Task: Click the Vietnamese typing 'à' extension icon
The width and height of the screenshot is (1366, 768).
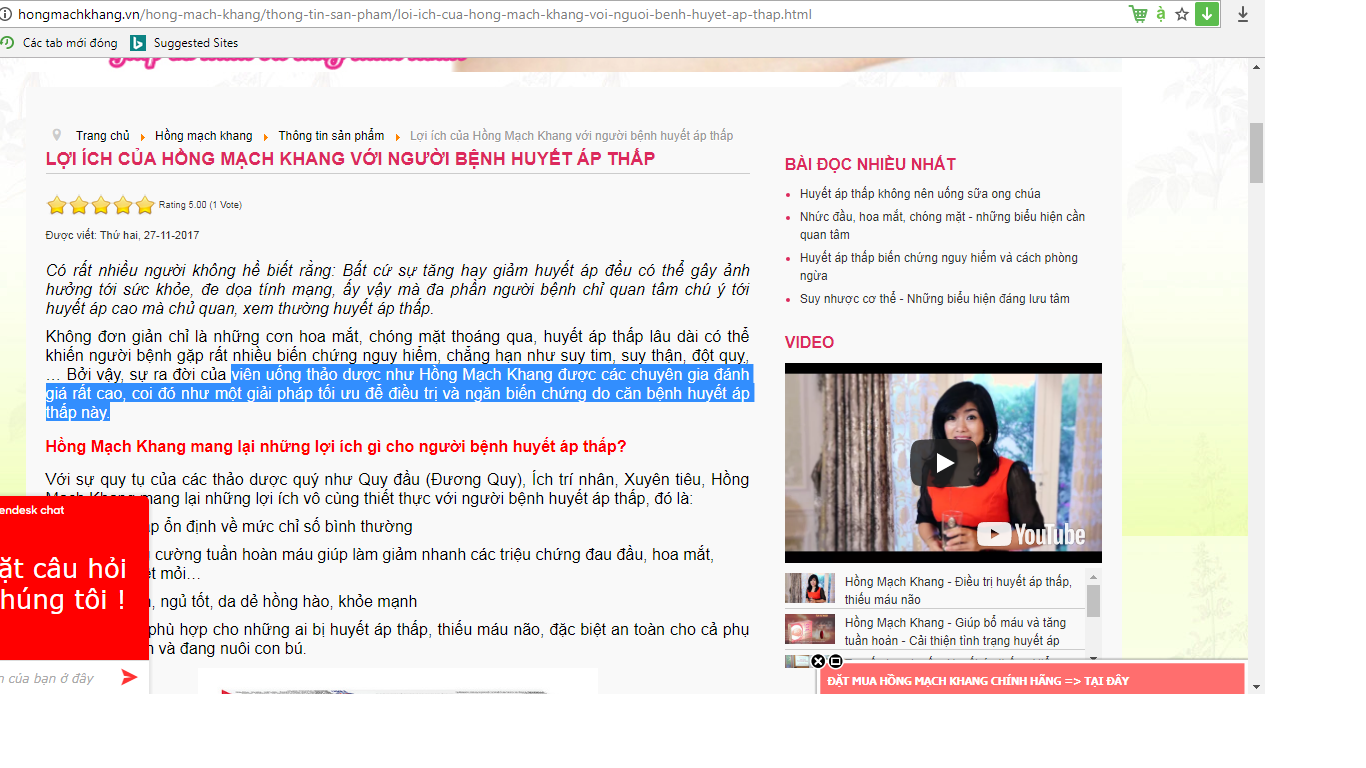Action: 1160,14
